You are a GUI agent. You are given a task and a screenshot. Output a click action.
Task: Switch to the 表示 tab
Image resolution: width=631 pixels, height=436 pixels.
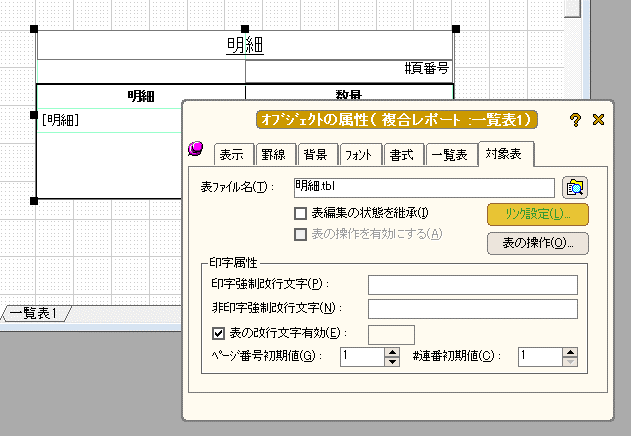[x=231, y=154]
